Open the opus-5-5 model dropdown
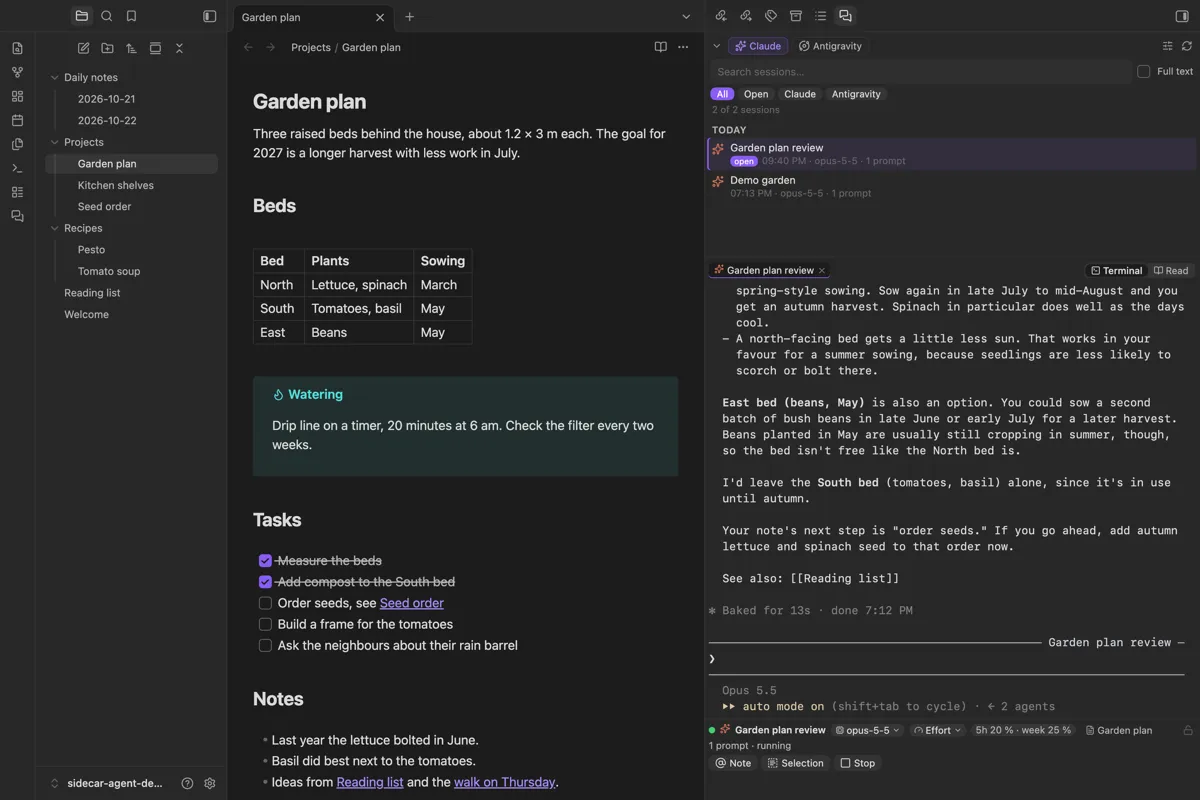Viewport: 1200px width, 800px height. point(868,730)
